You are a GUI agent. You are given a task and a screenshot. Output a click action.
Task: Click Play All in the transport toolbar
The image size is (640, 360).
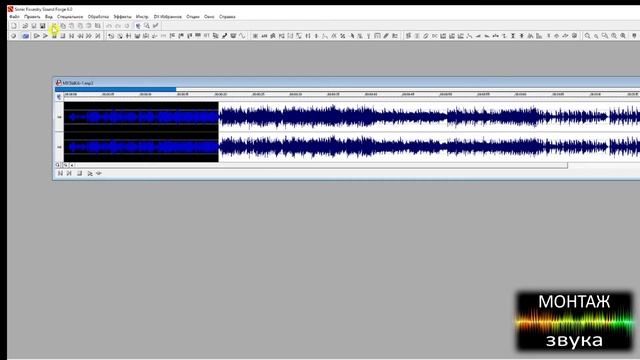click(36, 36)
